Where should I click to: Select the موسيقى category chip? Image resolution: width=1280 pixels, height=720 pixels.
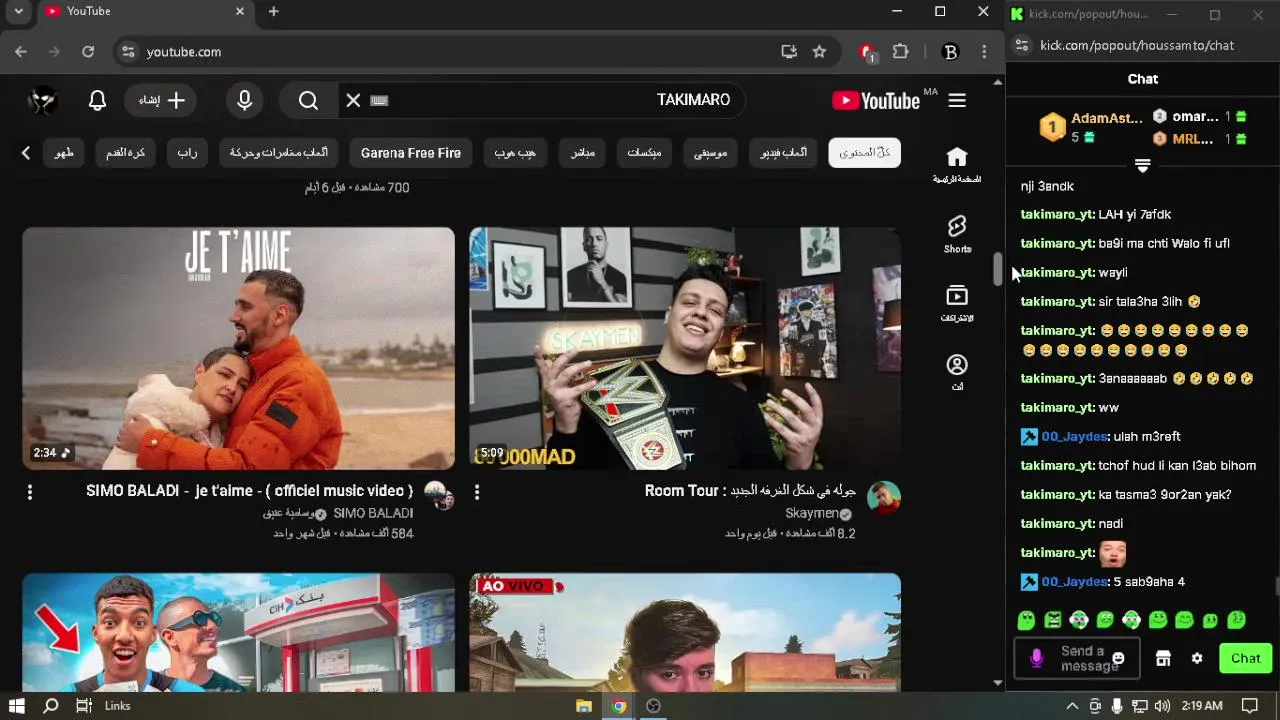(710, 153)
